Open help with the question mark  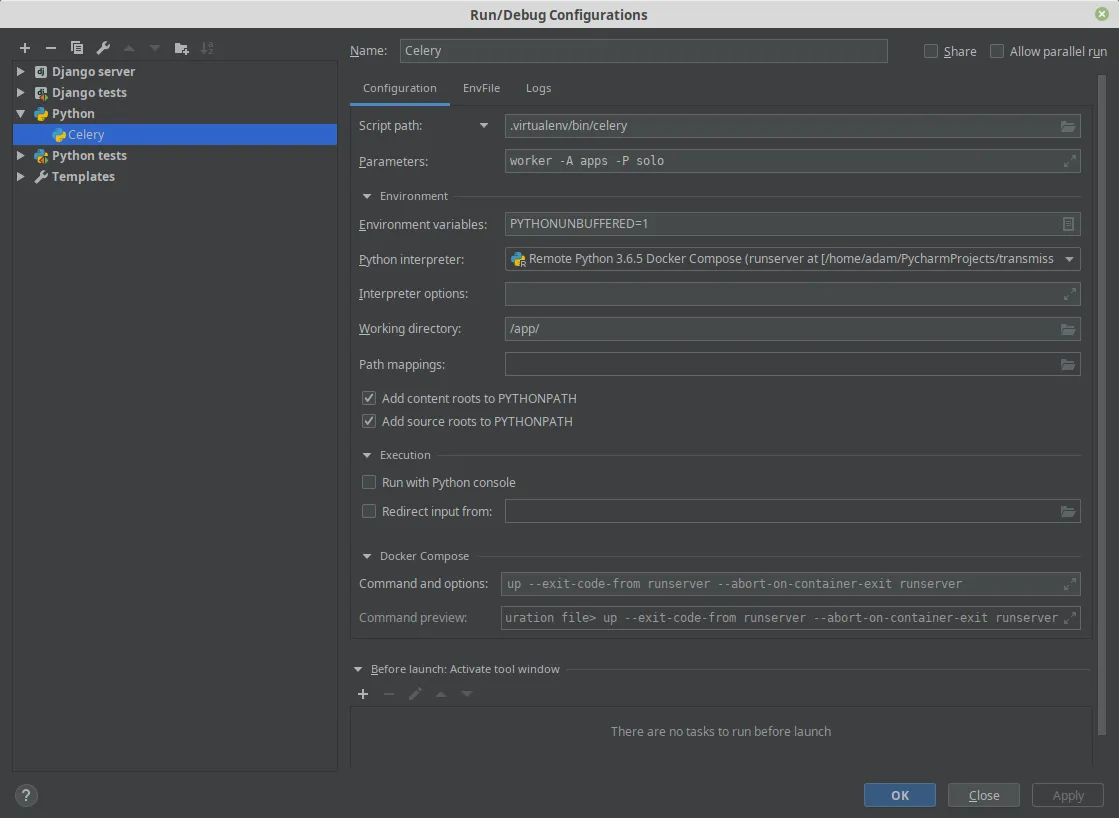pyautogui.click(x=26, y=795)
